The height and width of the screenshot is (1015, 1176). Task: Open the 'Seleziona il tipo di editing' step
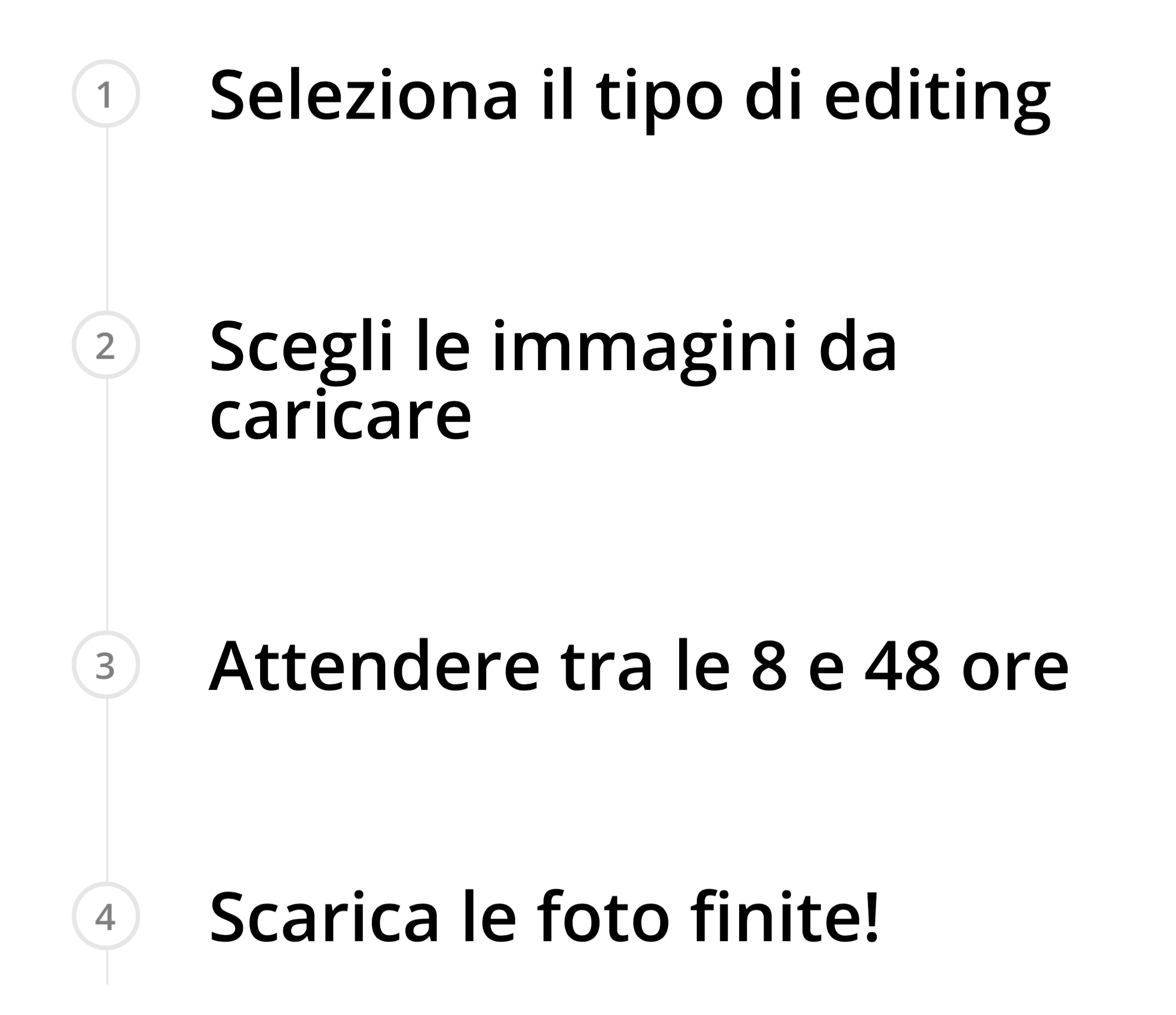[x=630, y=98]
